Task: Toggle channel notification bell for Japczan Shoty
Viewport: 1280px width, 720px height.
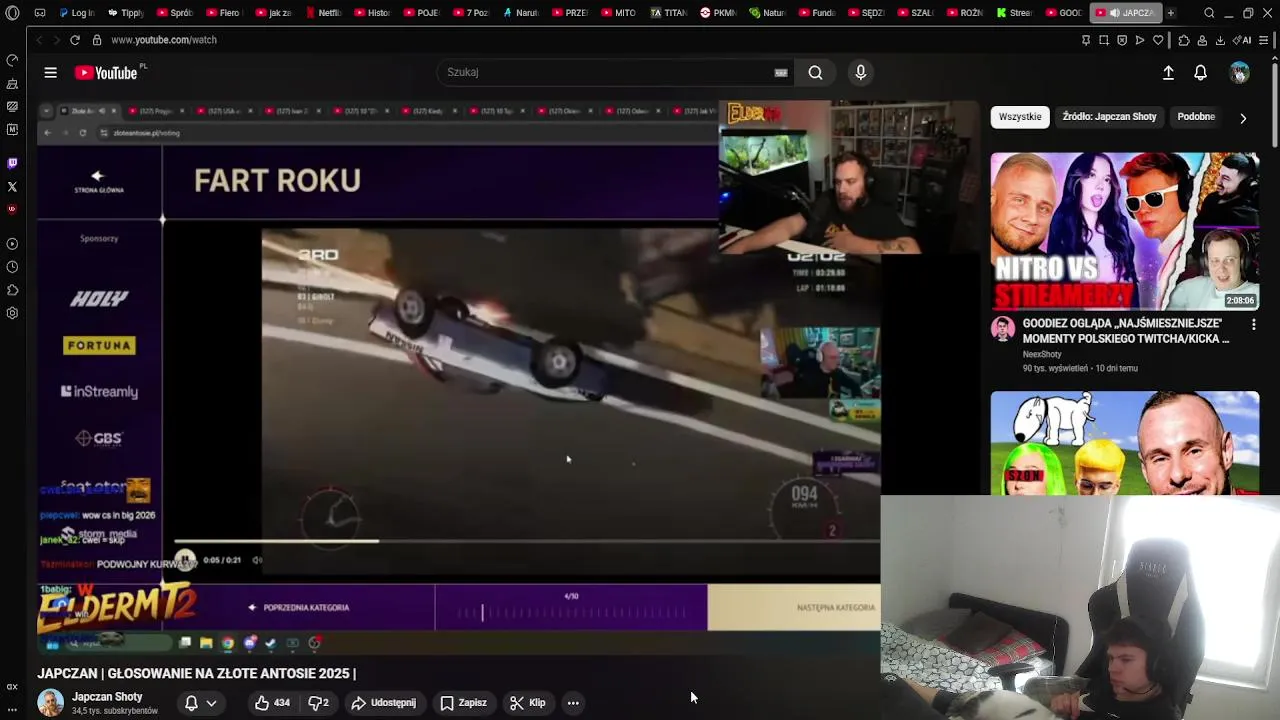Action: [191, 703]
